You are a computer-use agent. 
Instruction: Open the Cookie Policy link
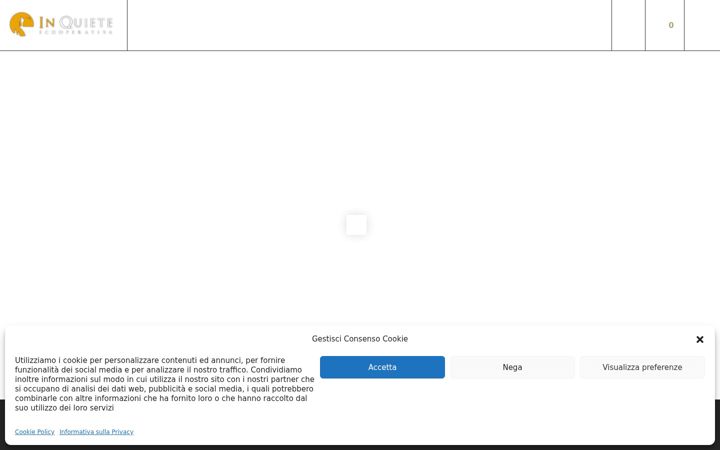tap(34, 432)
